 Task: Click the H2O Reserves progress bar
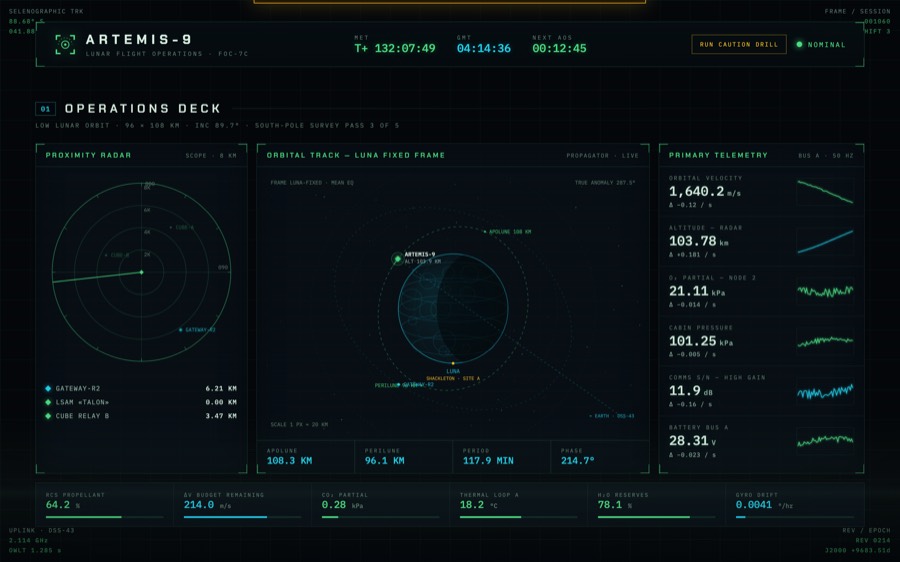pos(656,517)
